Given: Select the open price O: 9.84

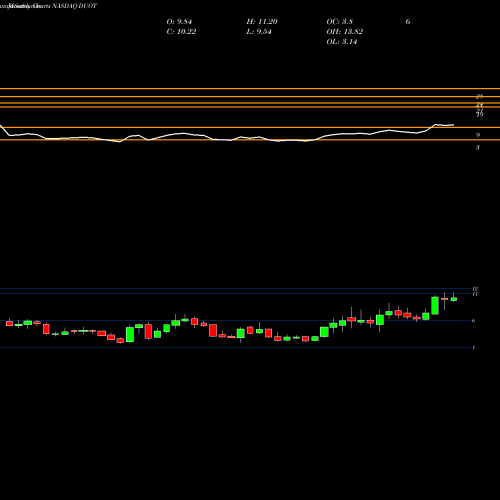Looking at the screenshot, I should point(179,22).
